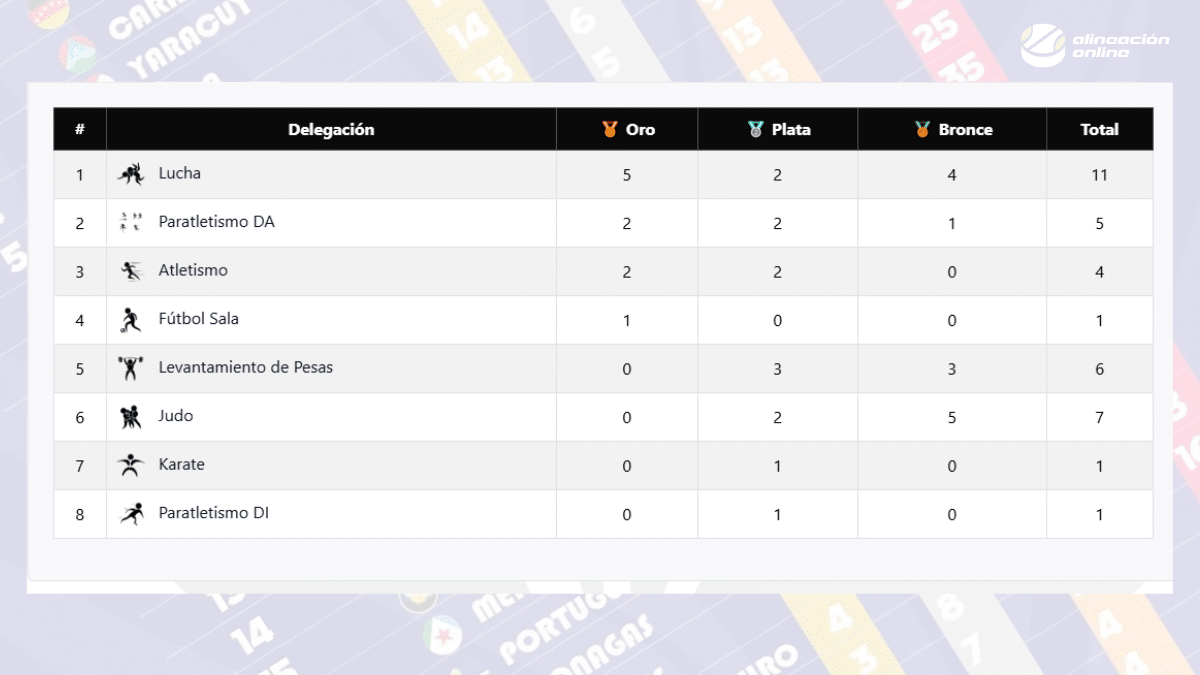Viewport: 1200px width, 675px height.
Task: Click the weightlifter icon for Levantamiento de Pesas
Action: point(131,368)
